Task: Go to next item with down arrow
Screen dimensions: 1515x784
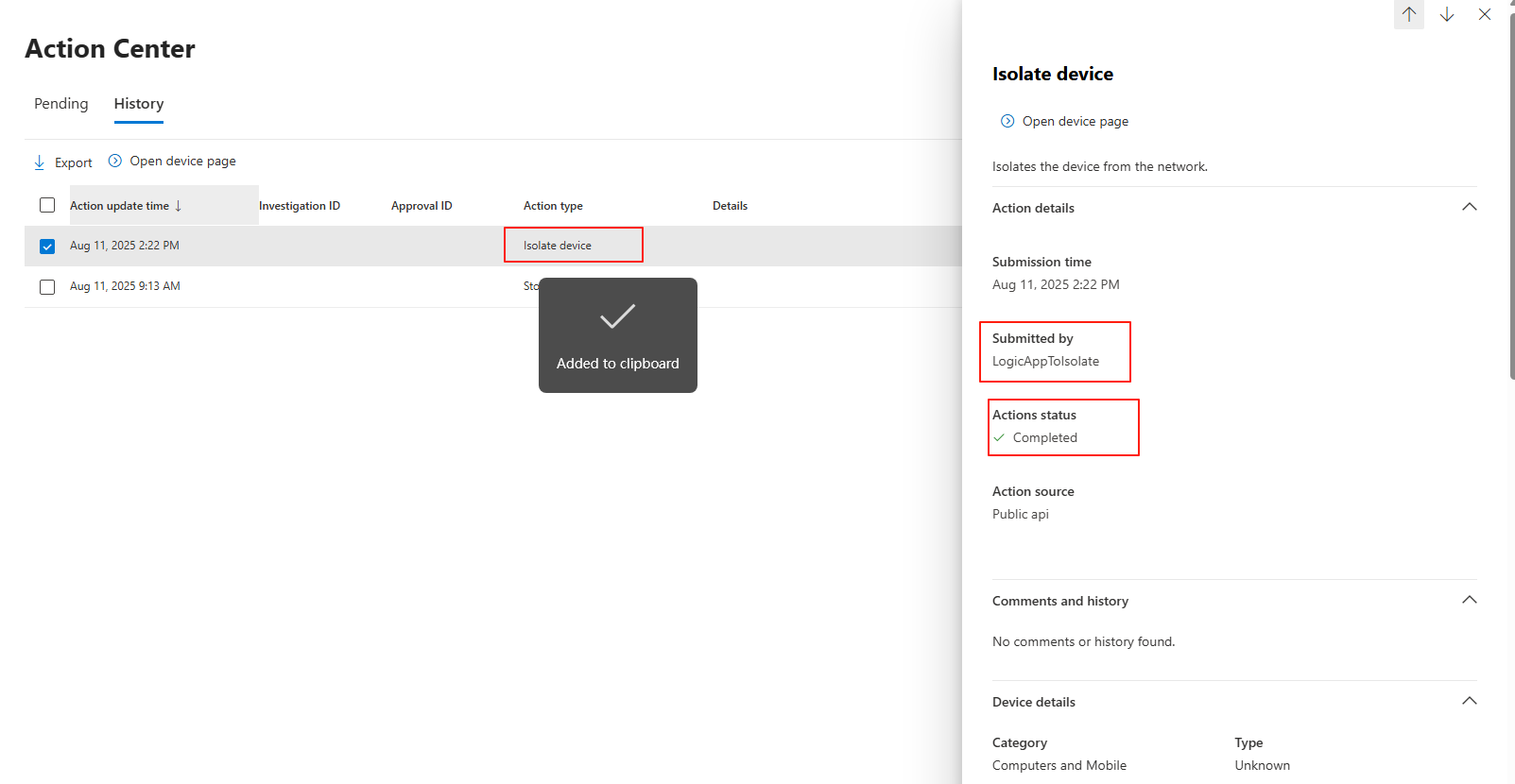Action: point(1446,14)
